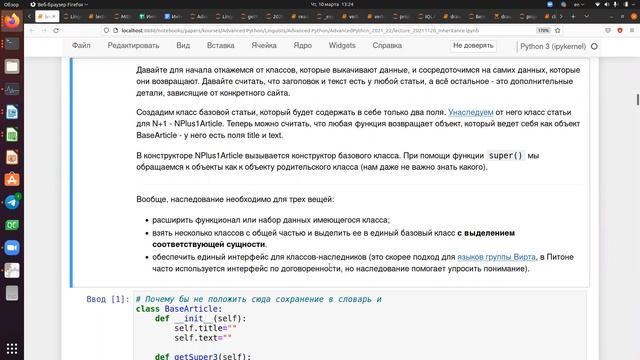Launch LibreOffice Calc from the dock
The width and height of the screenshot is (640, 360).
12,134
